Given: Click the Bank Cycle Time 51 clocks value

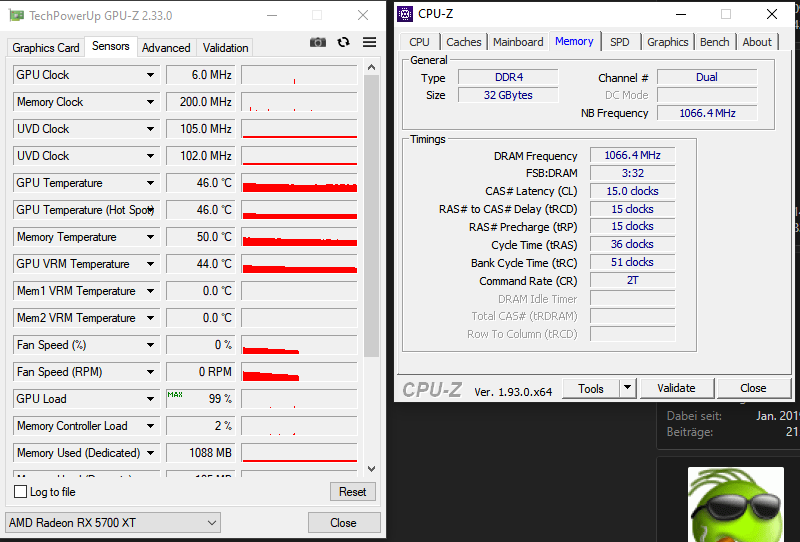Looking at the screenshot, I should coord(633,262).
